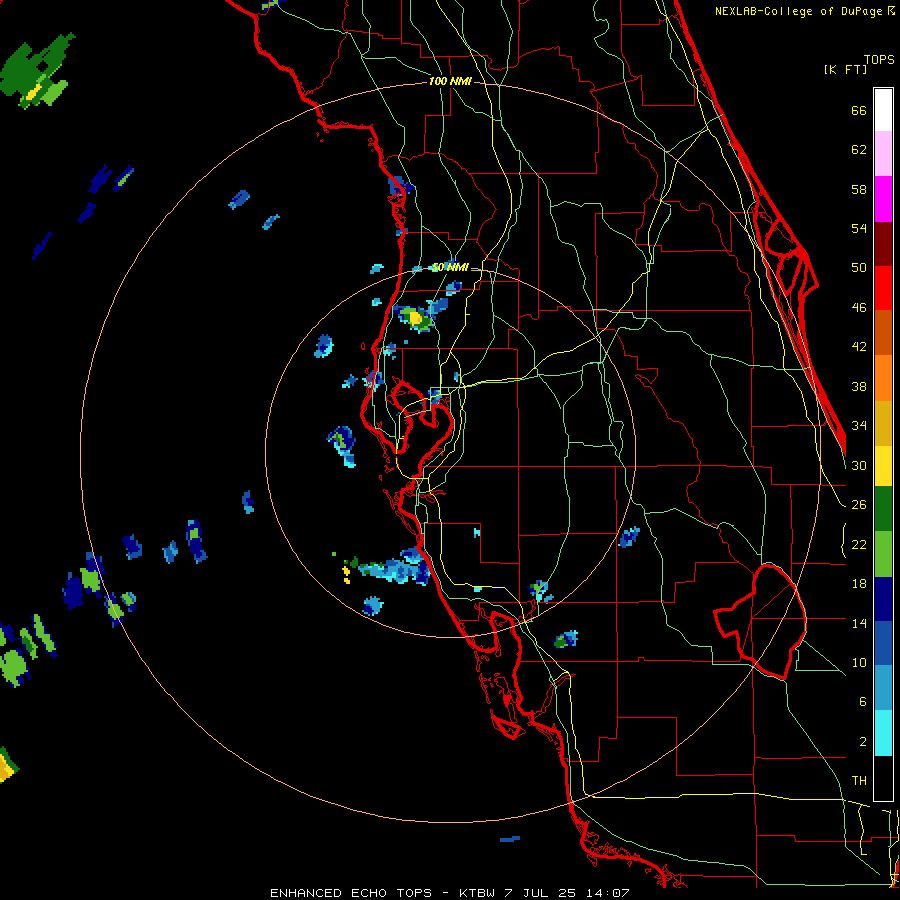900x900 pixels.
Task: Click the legend value 42
Action: [859, 346]
